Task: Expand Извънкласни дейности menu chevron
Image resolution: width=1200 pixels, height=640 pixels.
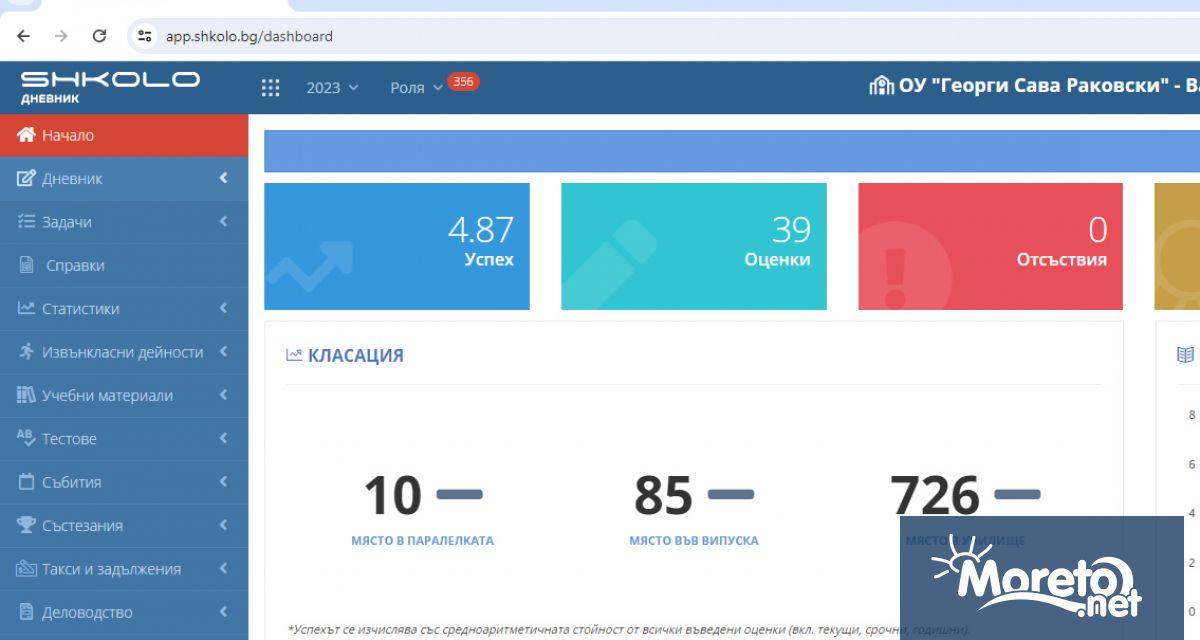Action: point(223,352)
